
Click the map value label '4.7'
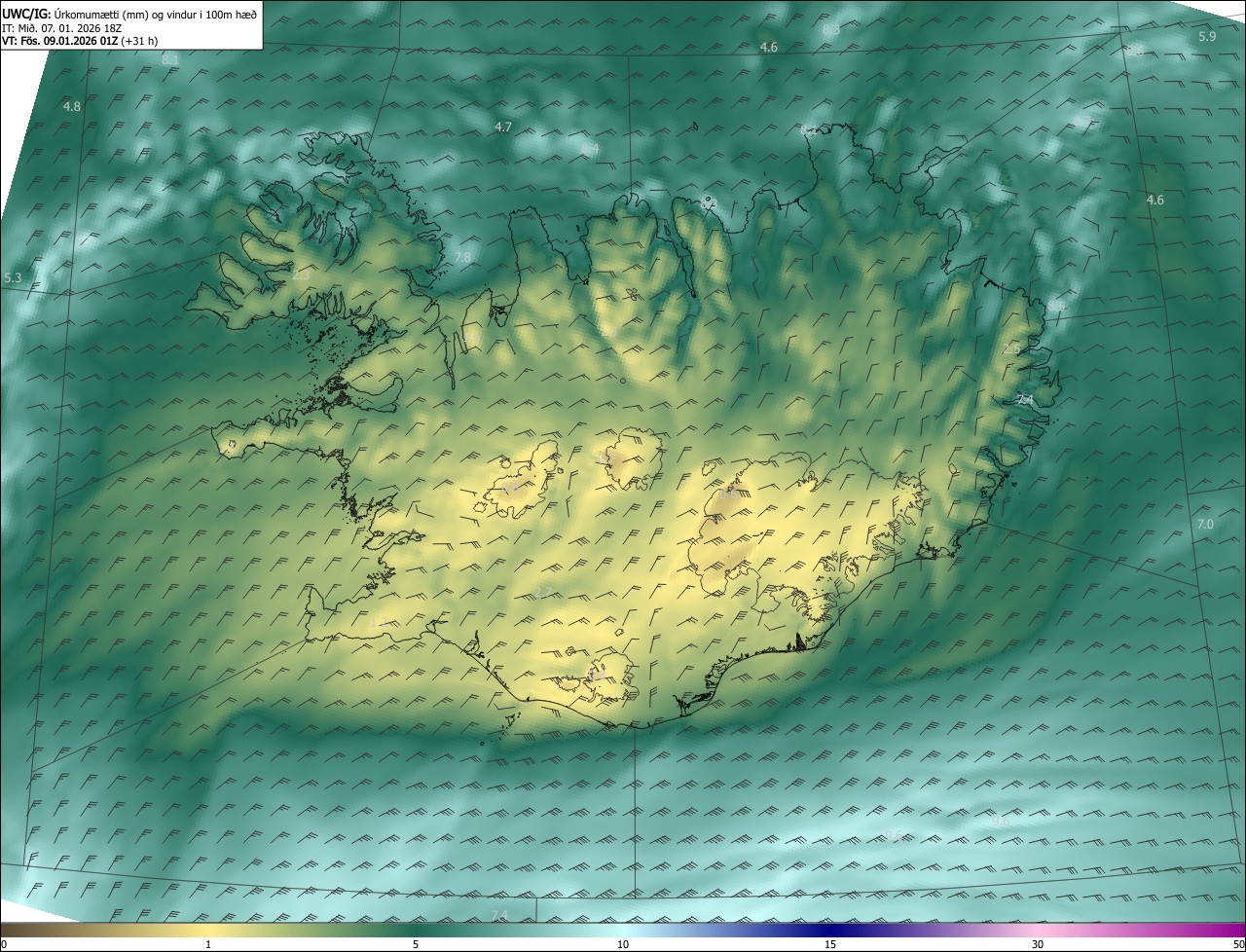pyautogui.click(x=503, y=128)
